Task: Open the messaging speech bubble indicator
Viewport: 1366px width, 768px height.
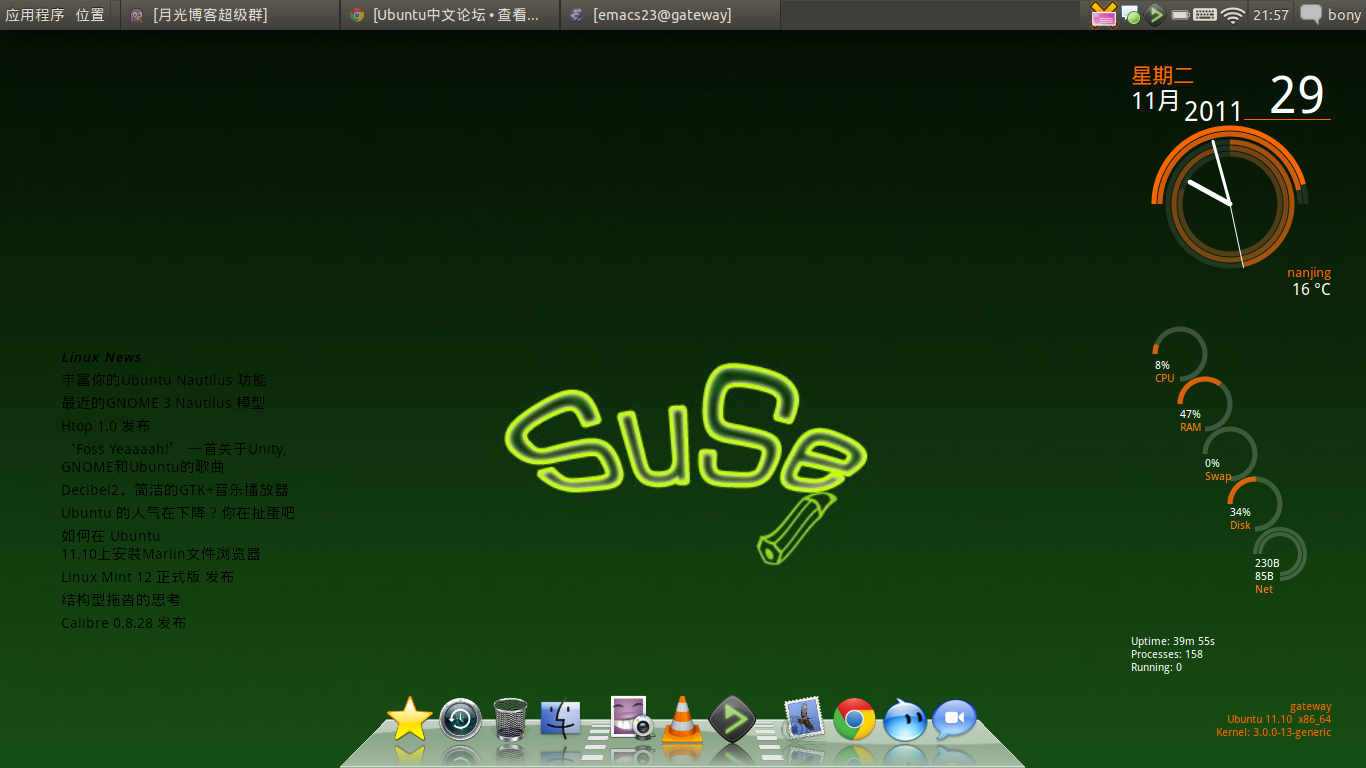Action: pyautogui.click(x=1310, y=14)
